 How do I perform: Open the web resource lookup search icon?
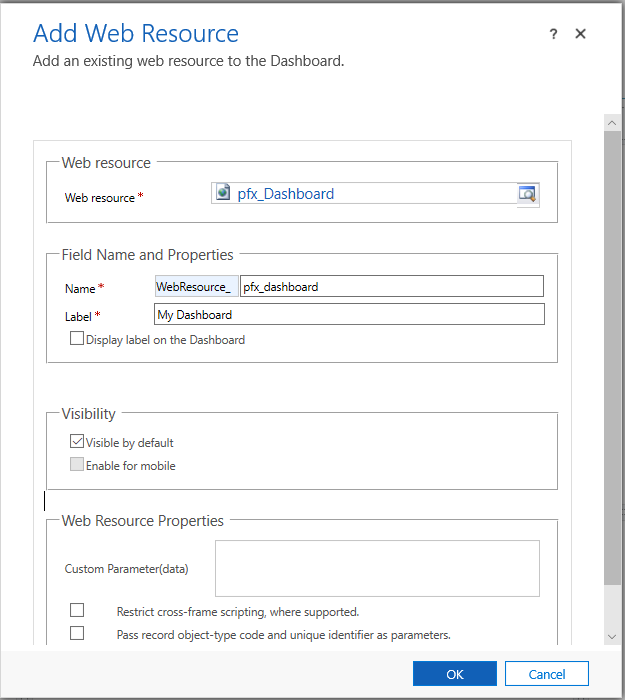coord(527,194)
